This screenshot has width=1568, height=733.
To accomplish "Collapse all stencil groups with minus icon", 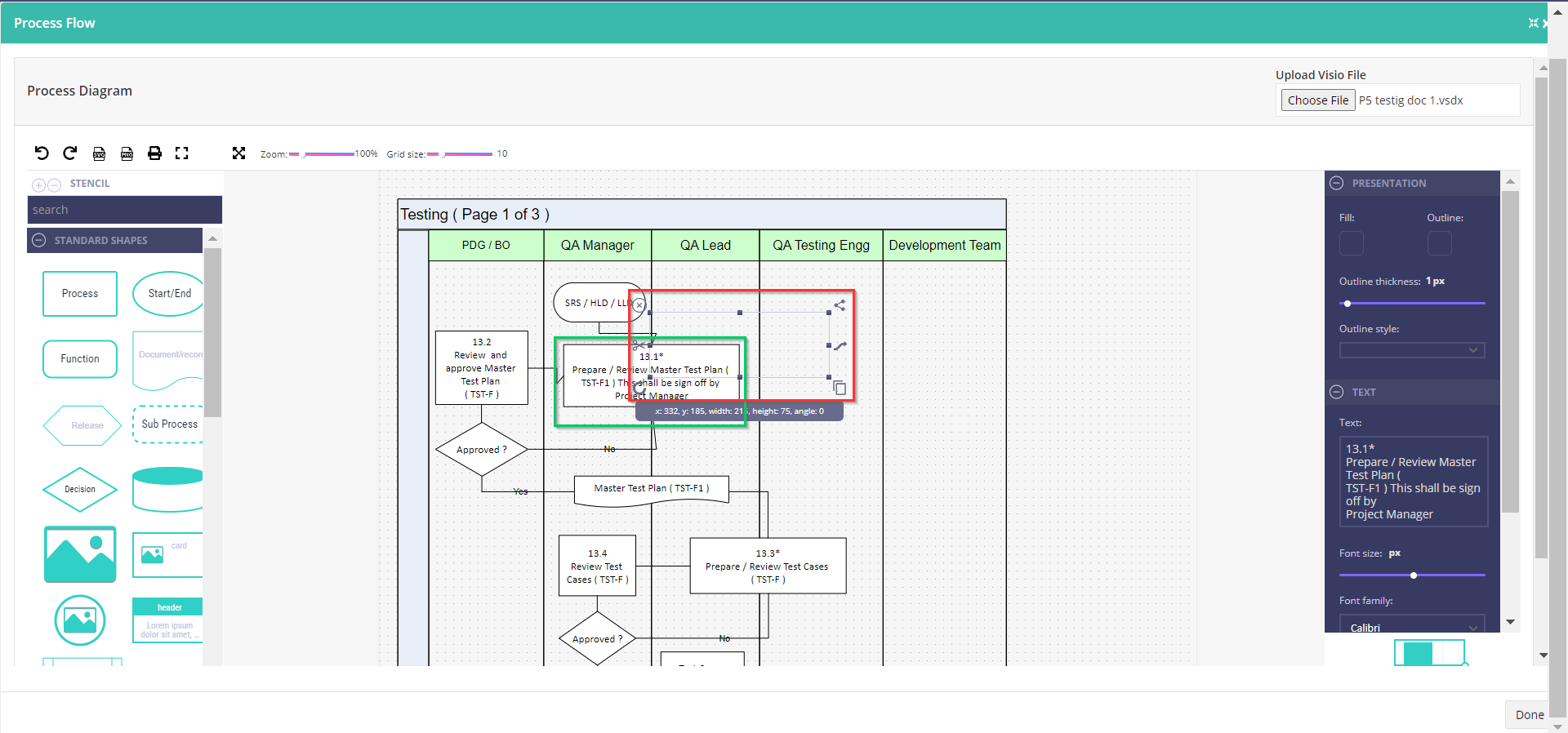I will [x=54, y=185].
